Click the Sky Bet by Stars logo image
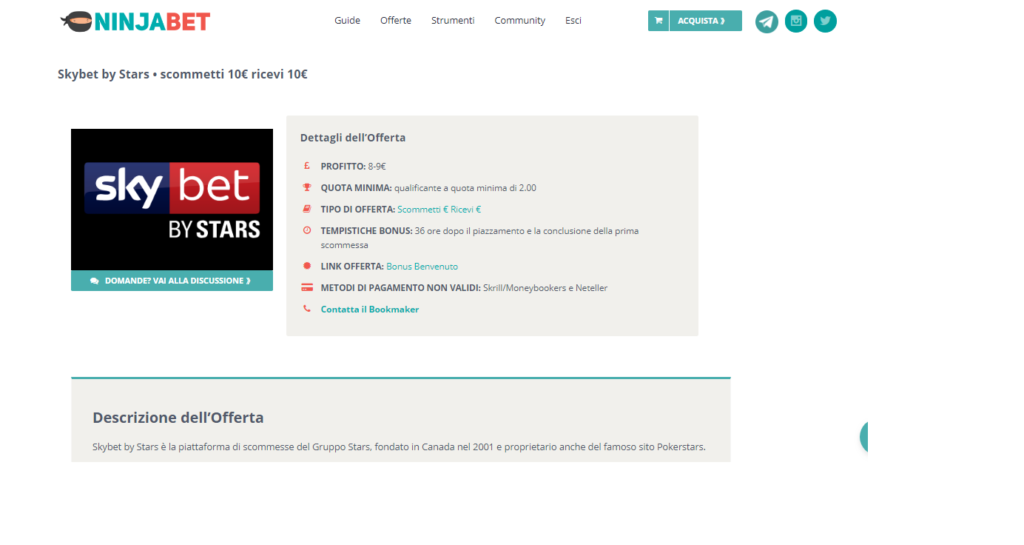 (x=172, y=199)
